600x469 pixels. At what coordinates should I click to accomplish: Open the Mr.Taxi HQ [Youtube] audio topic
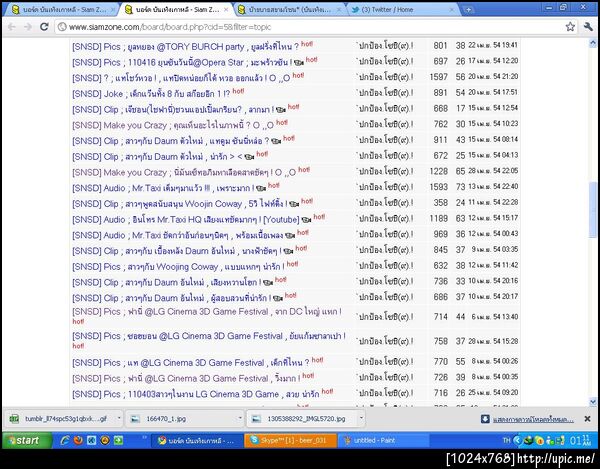[186, 220]
